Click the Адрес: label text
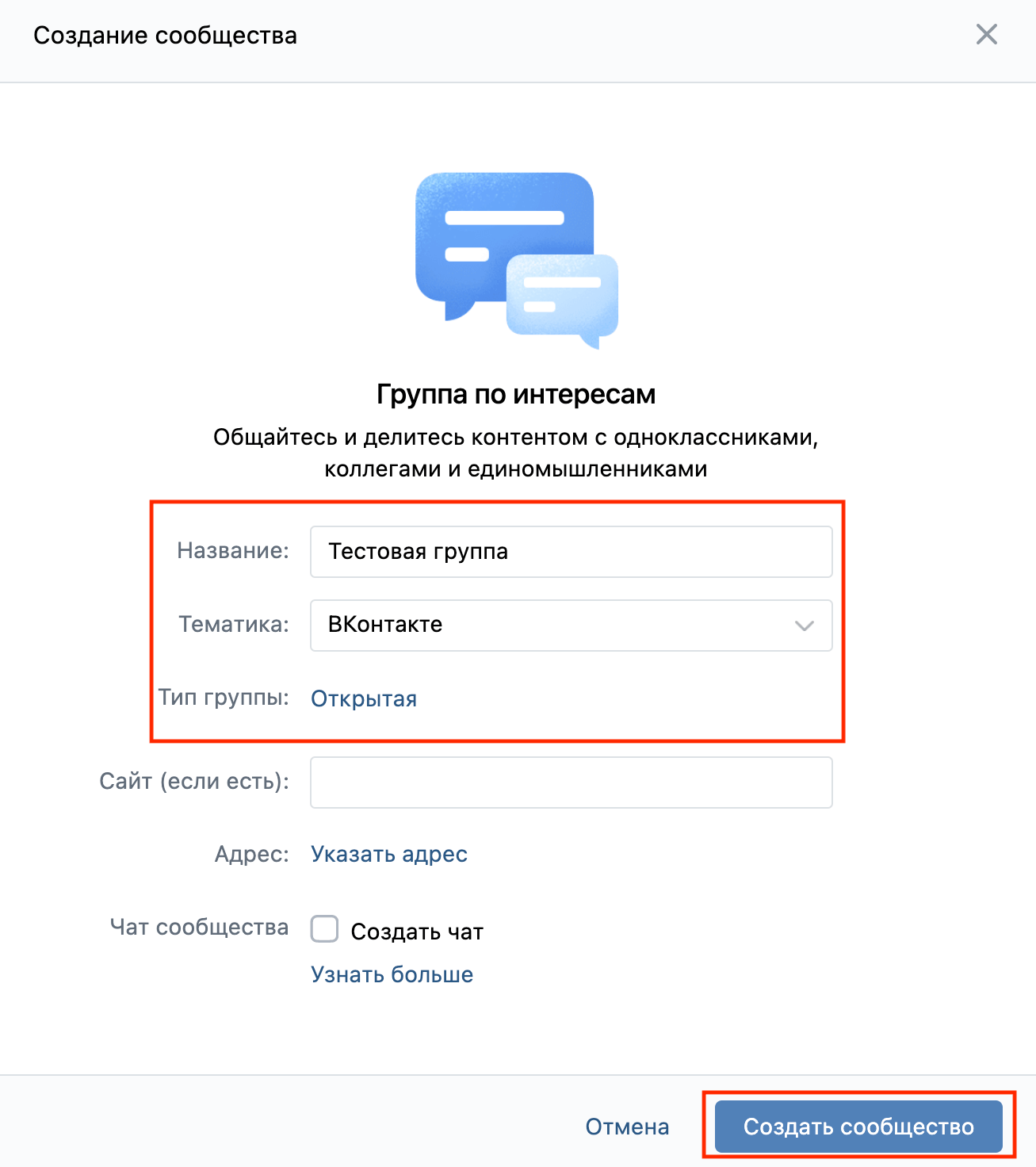Viewport: 1036px width, 1167px height. click(252, 854)
